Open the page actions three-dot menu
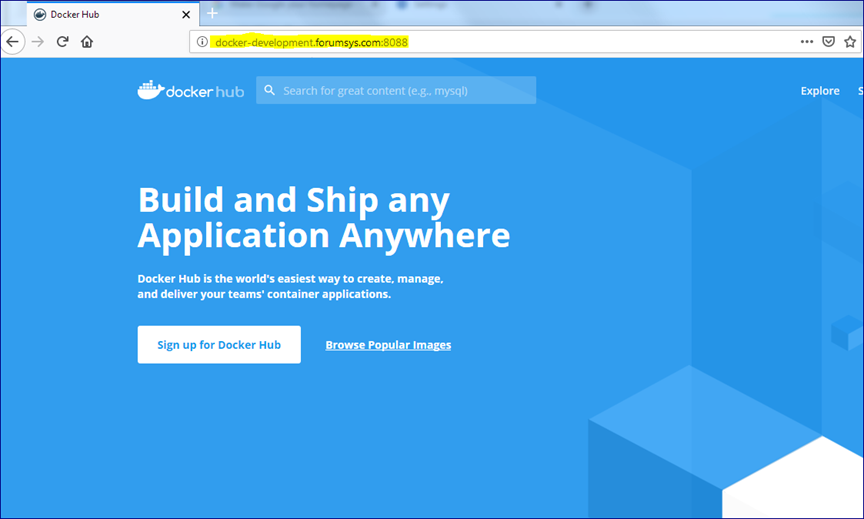 [807, 42]
